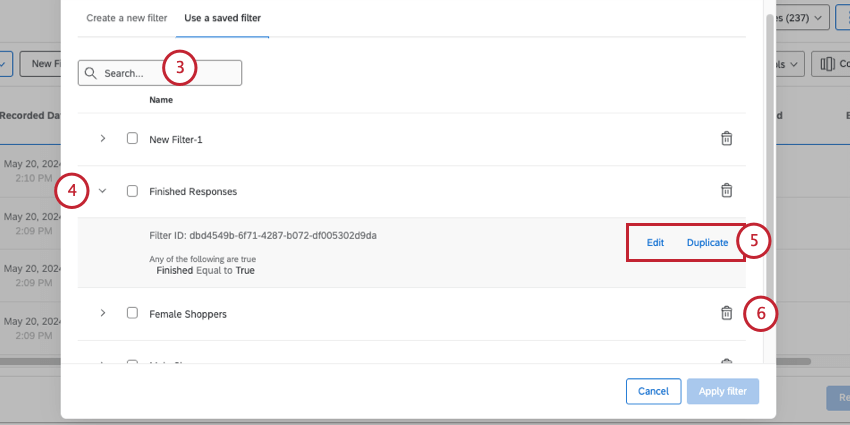Select the Use a saved filter tab
Screen dimensions: 850x425
(222, 18)
